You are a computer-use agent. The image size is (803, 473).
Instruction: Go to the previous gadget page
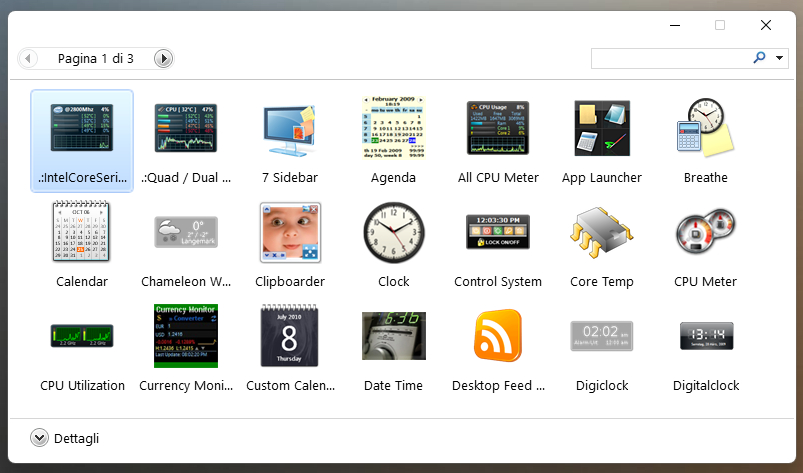point(28,58)
